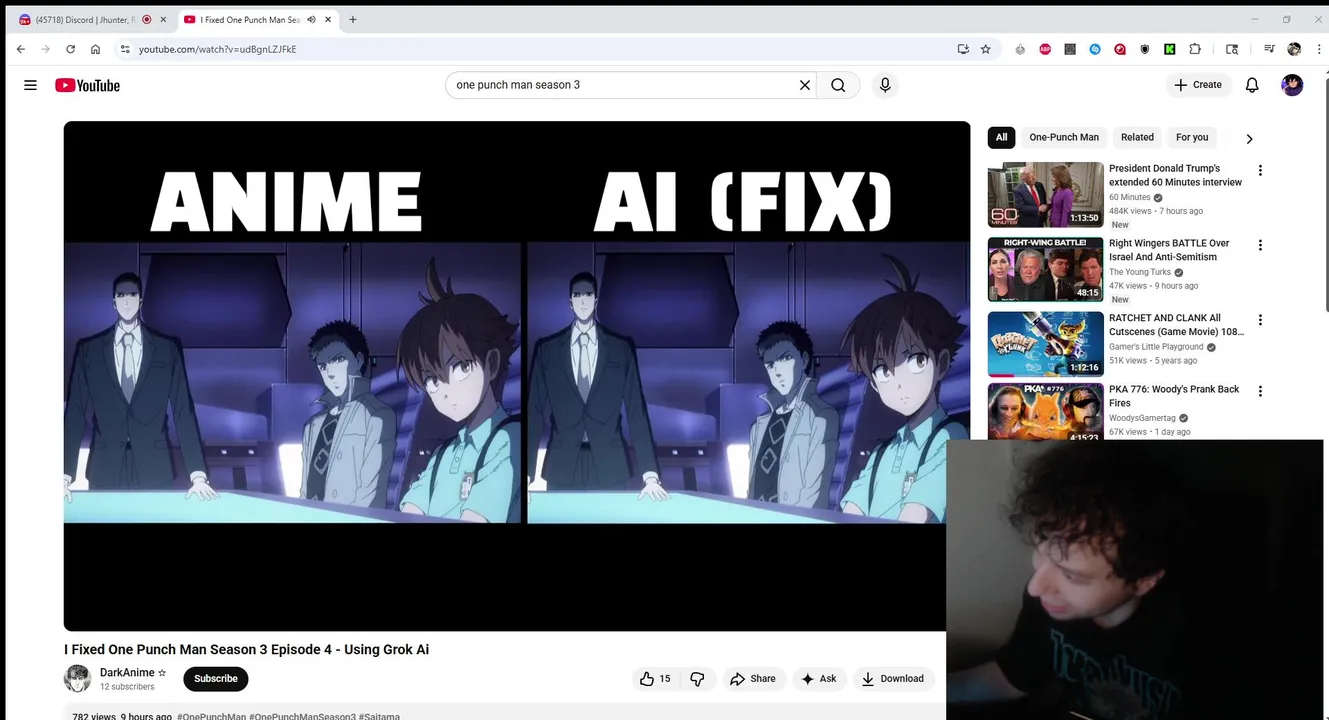Open a new browser tab
1329x720 pixels.
click(x=352, y=19)
